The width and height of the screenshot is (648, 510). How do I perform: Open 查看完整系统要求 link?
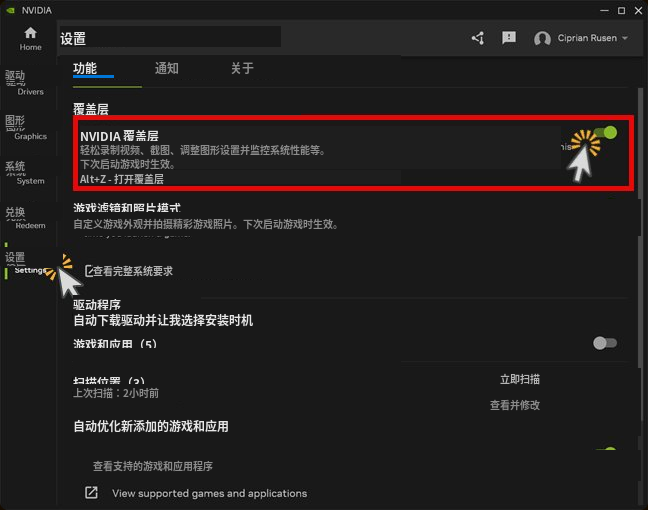[133, 271]
